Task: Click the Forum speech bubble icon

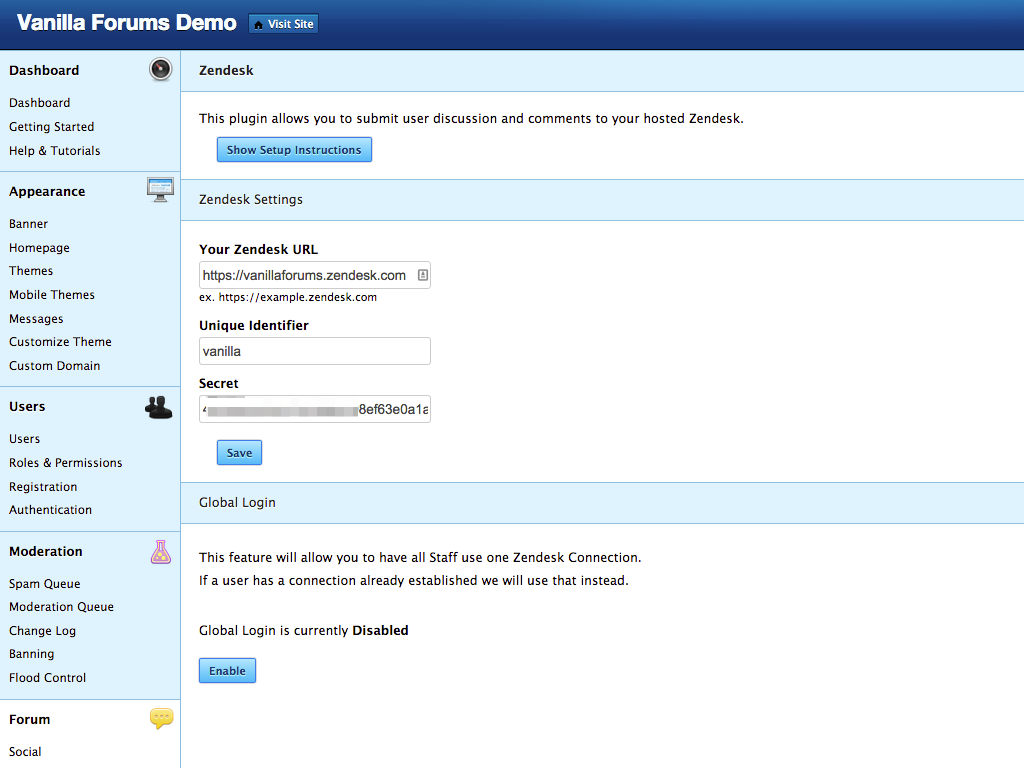Action: (161, 718)
